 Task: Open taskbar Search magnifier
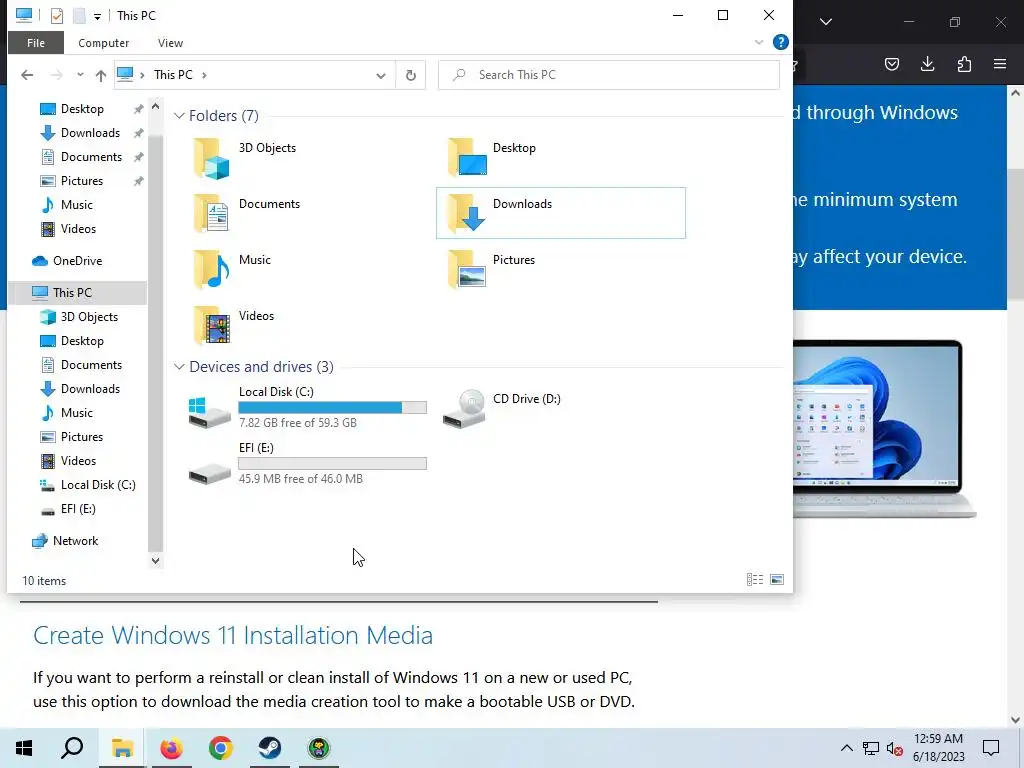72,748
